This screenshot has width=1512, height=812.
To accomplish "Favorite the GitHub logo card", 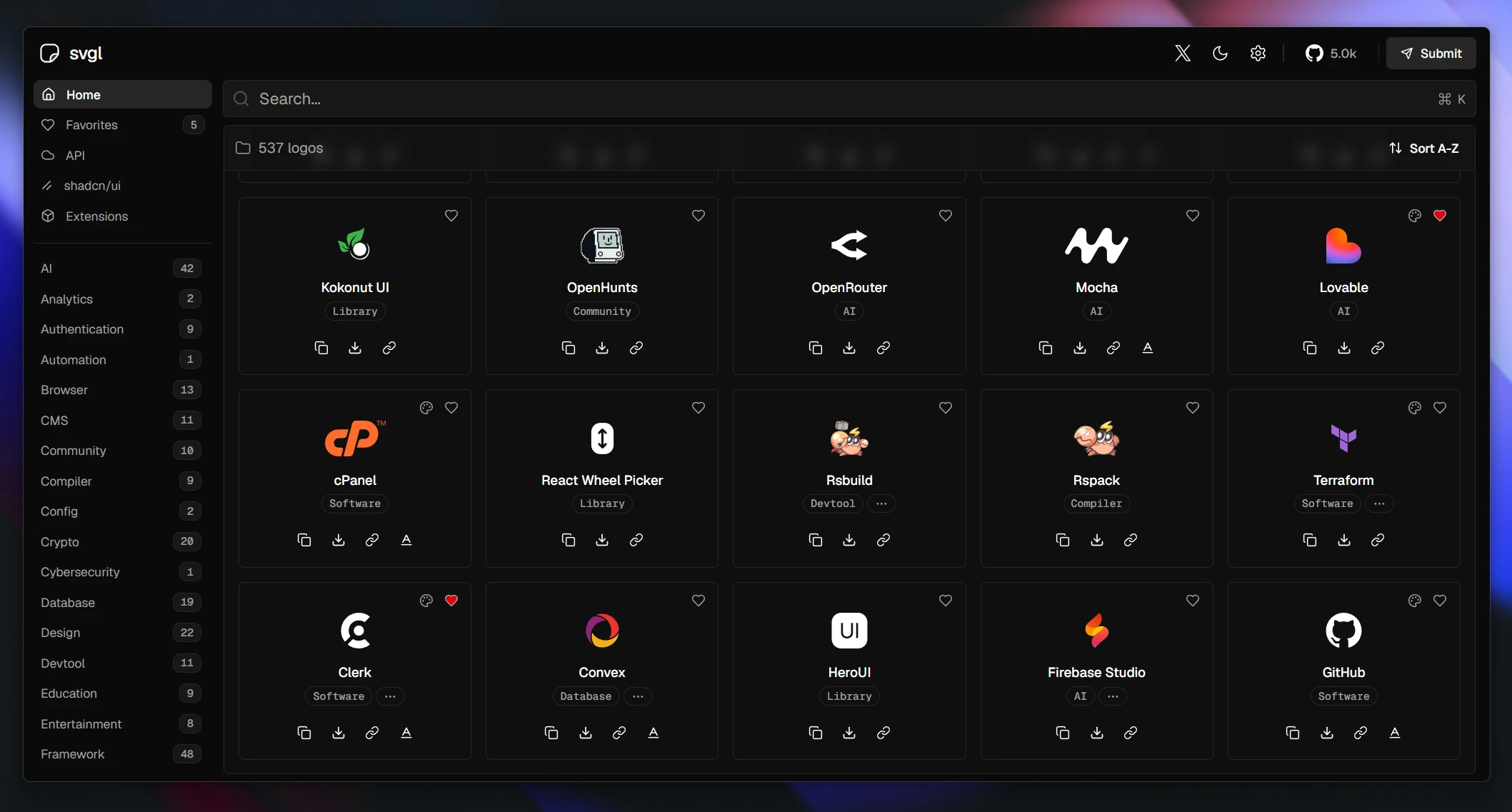I will coord(1440,601).
